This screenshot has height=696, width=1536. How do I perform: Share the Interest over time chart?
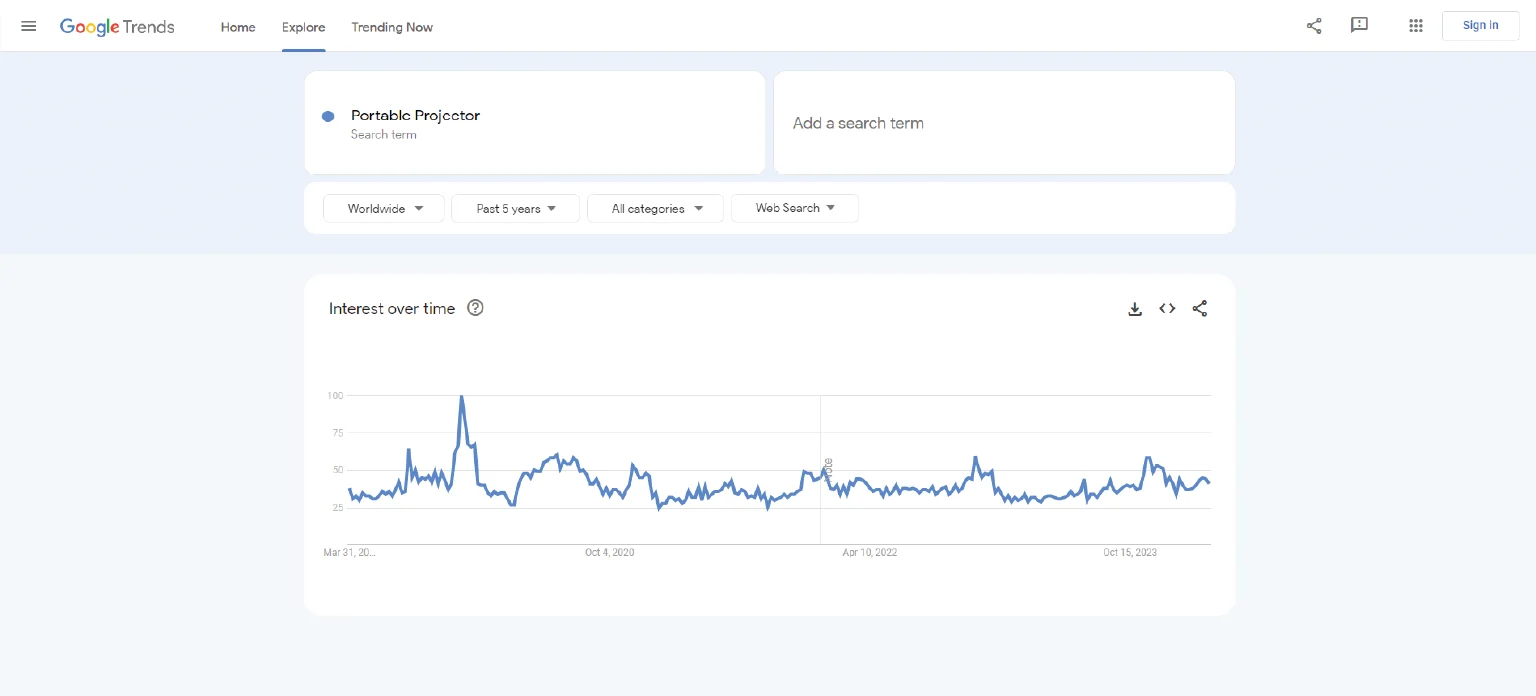click(1200, 309)
